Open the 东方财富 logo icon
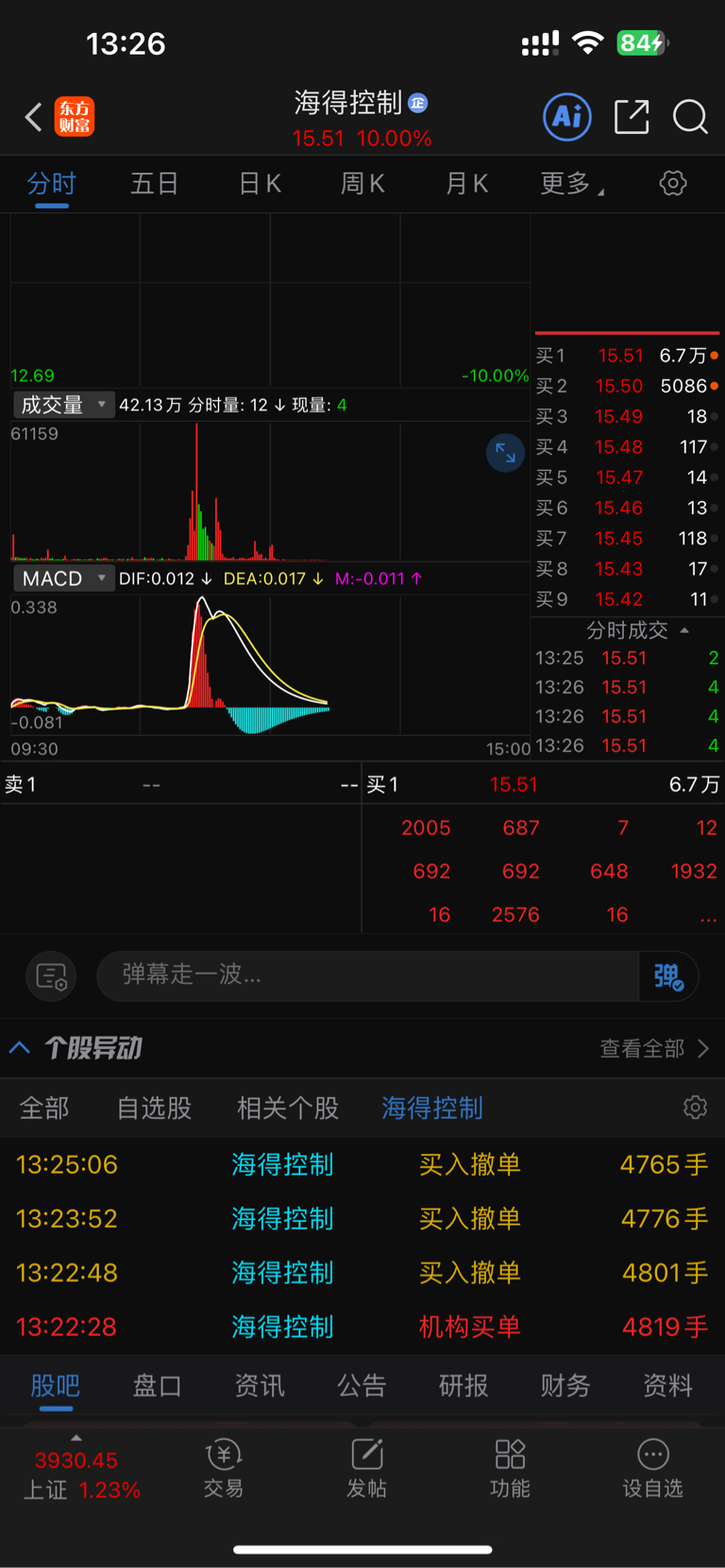This screenshot has height=1568, width=725. 74,117
